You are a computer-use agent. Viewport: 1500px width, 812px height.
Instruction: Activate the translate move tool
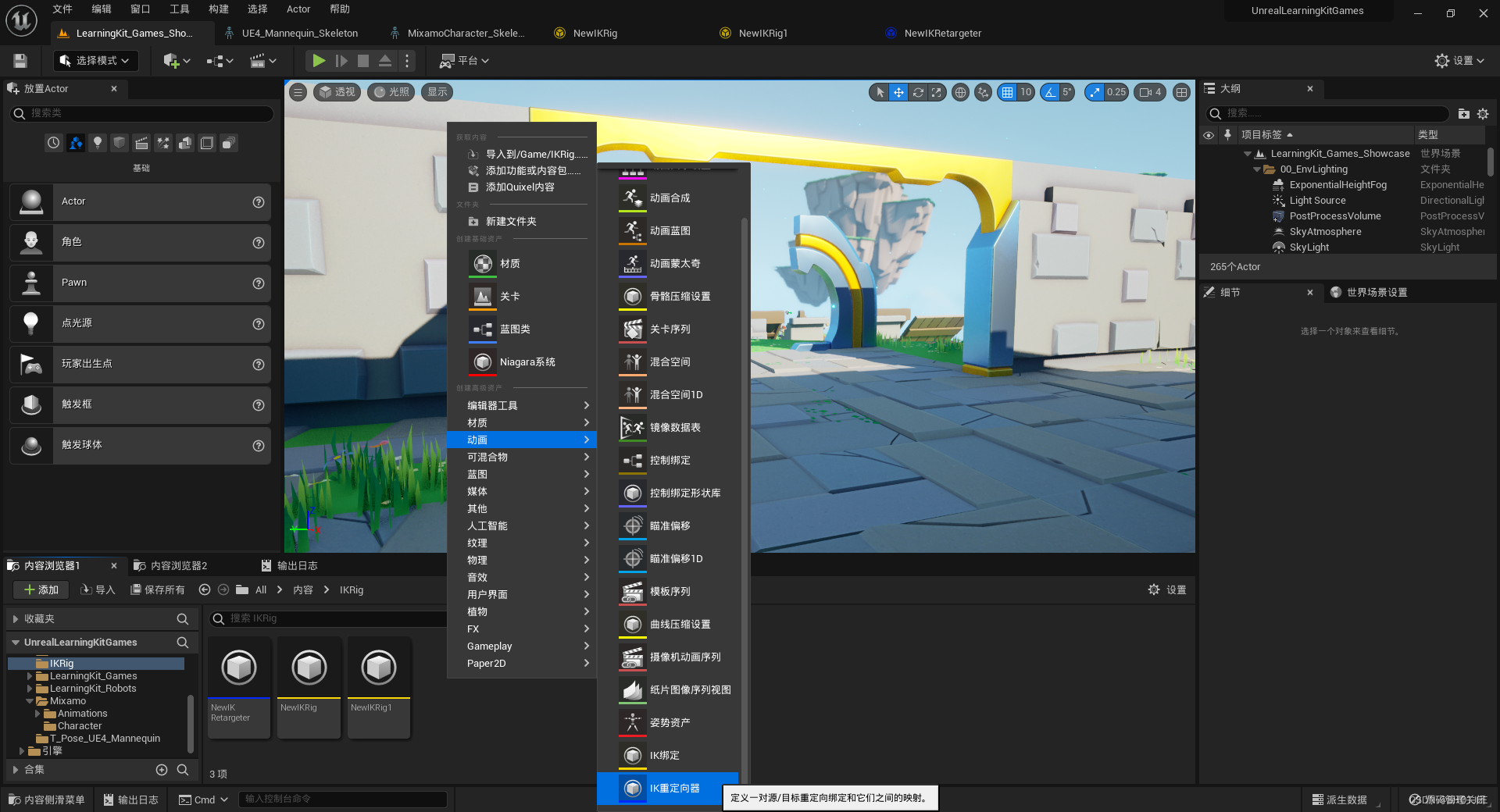pos(899,92)
